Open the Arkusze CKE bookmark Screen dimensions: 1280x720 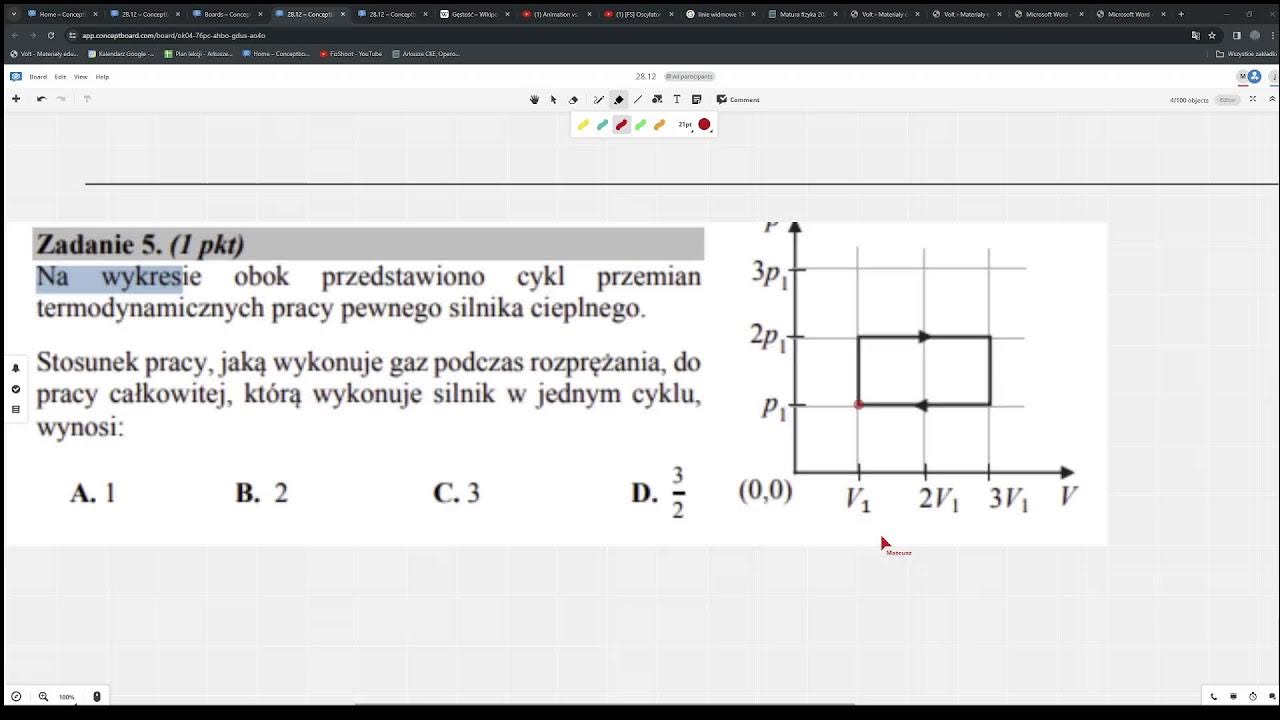click(x=427, y=54)
